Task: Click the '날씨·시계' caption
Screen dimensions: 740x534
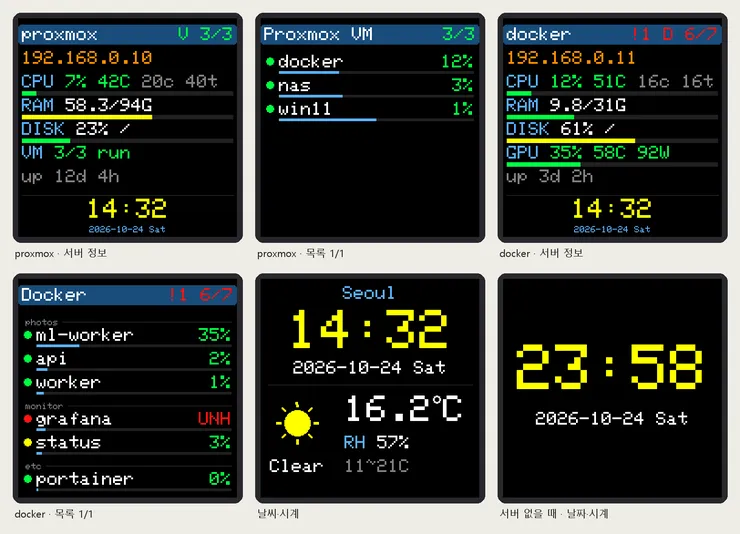Action: coord(278,514)
